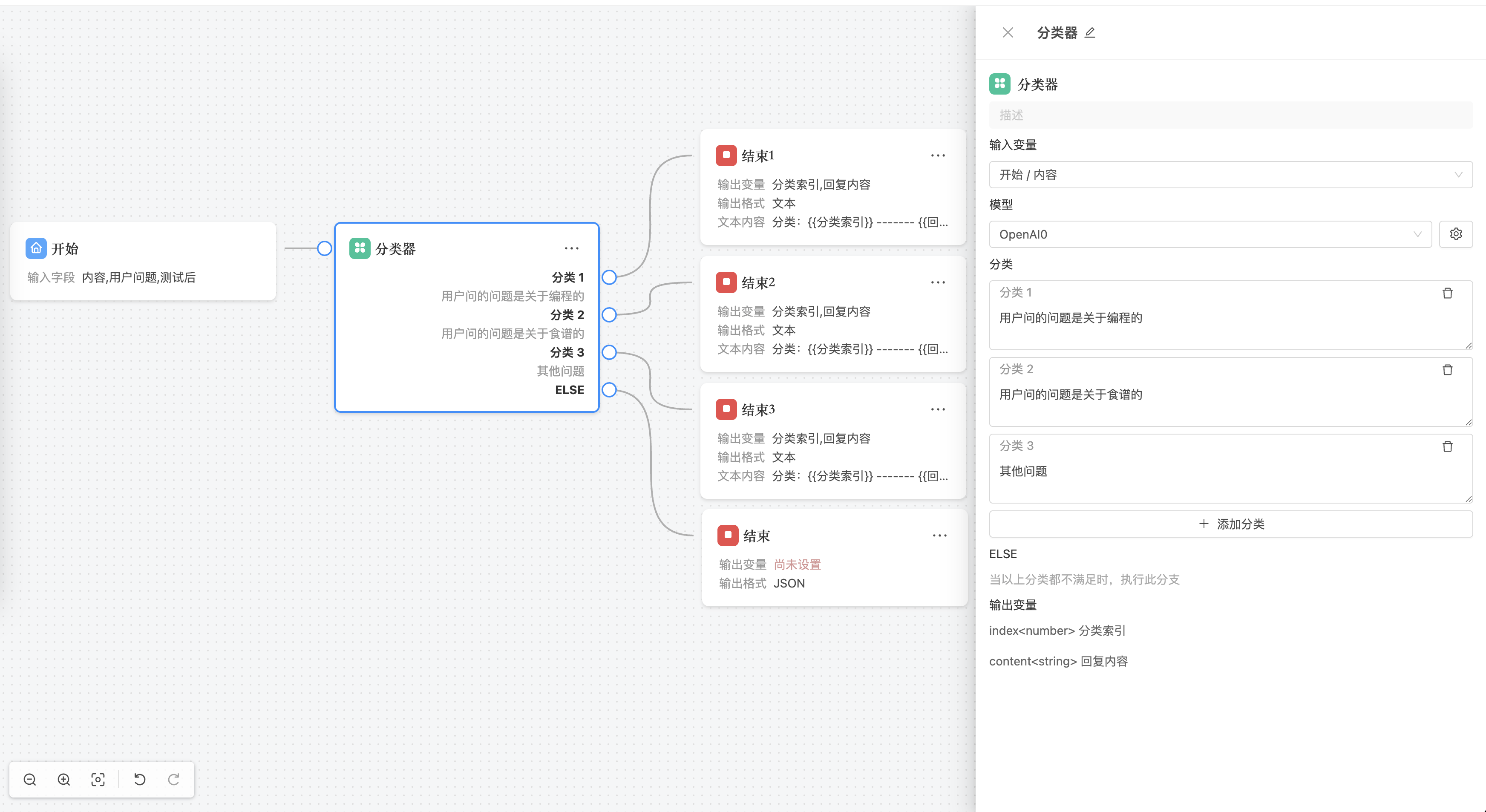Image resolution: width=1486 pixels, height=812 pixels.
Task: Click pencil icon to rename 分类器
Action: [1090, 33]
